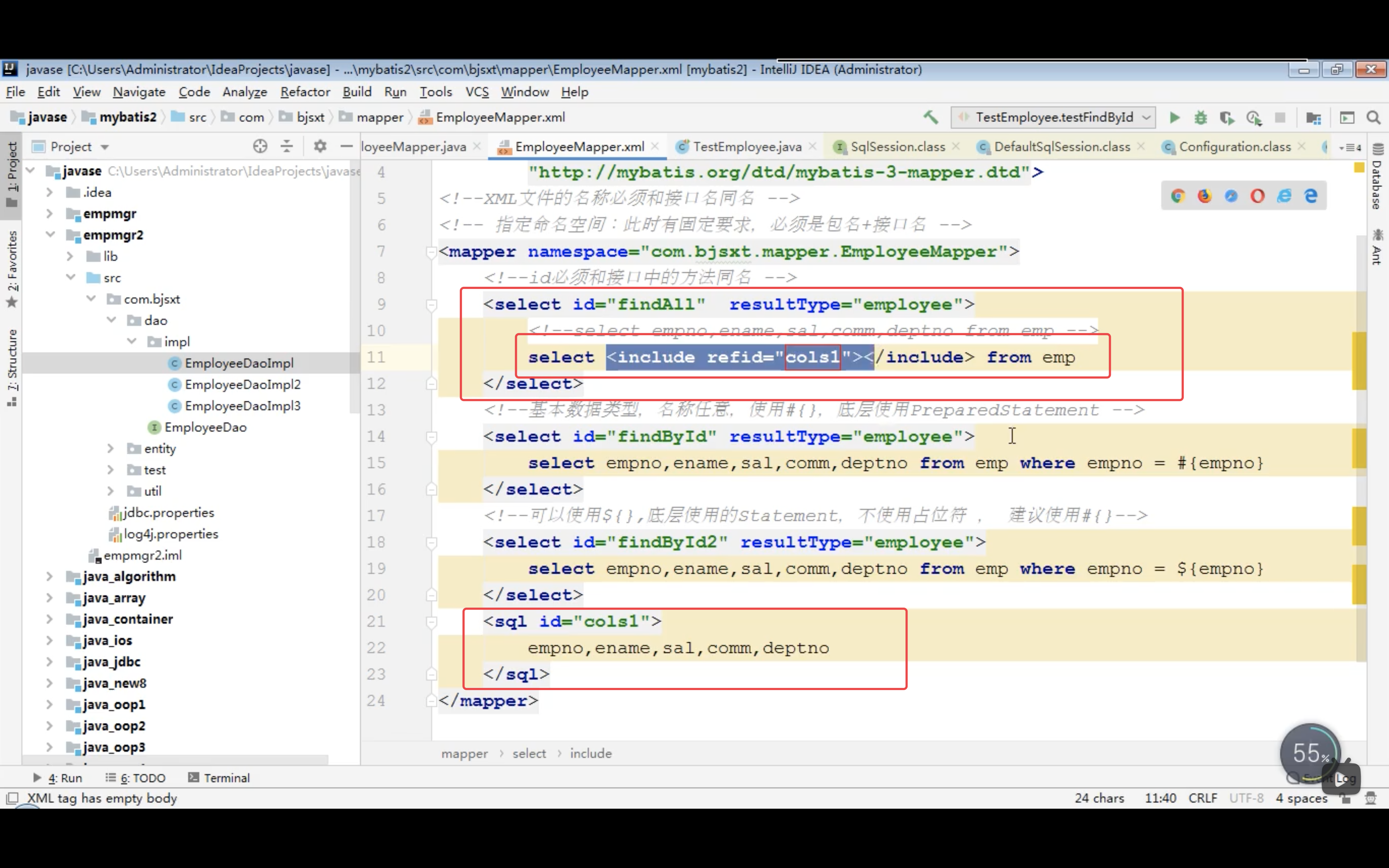
Task: Open Project panel settings gear icon
Action: (320, 146)
